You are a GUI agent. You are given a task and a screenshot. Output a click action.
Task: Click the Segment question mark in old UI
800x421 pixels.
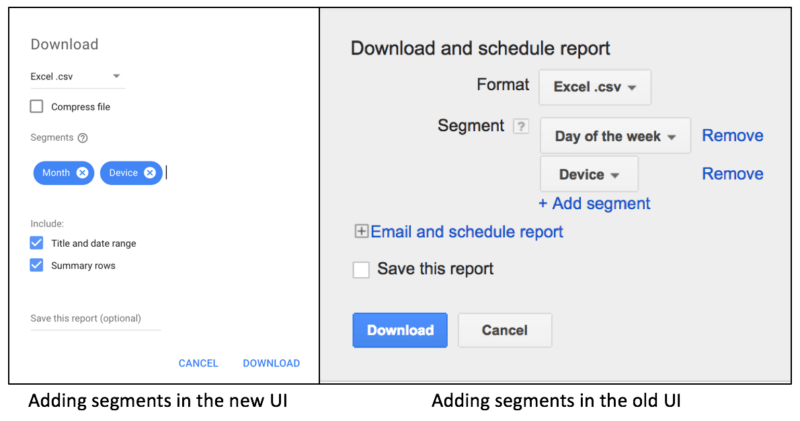[x=520, y=126]
